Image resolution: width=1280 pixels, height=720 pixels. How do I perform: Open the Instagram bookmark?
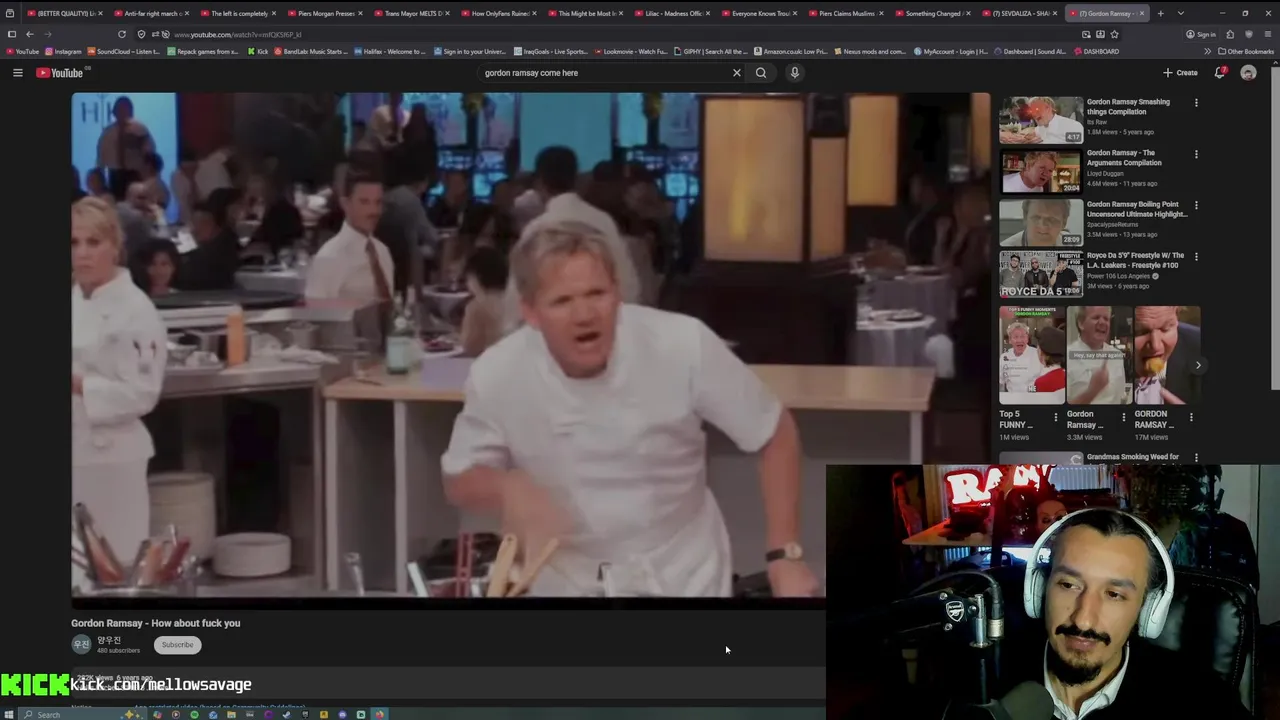(64, 51)
